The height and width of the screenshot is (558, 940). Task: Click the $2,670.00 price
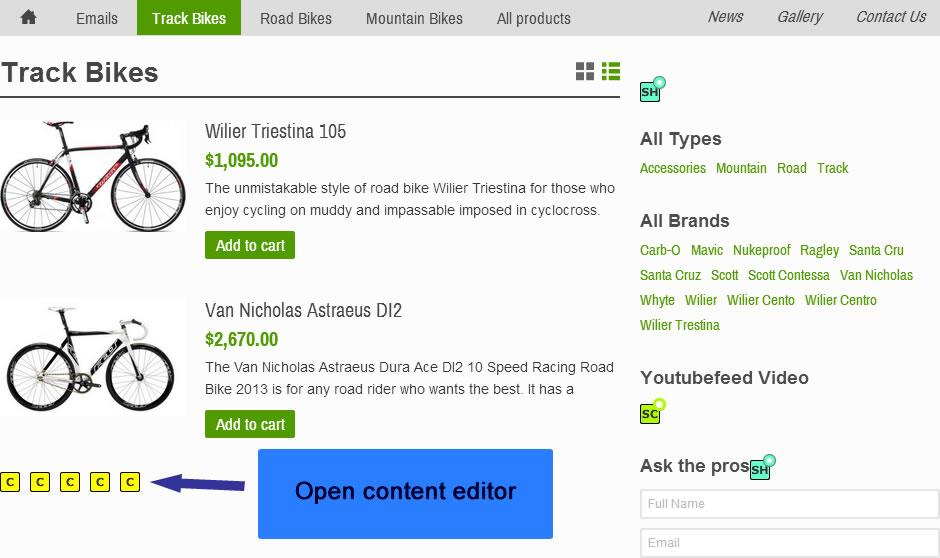point(242,340)
